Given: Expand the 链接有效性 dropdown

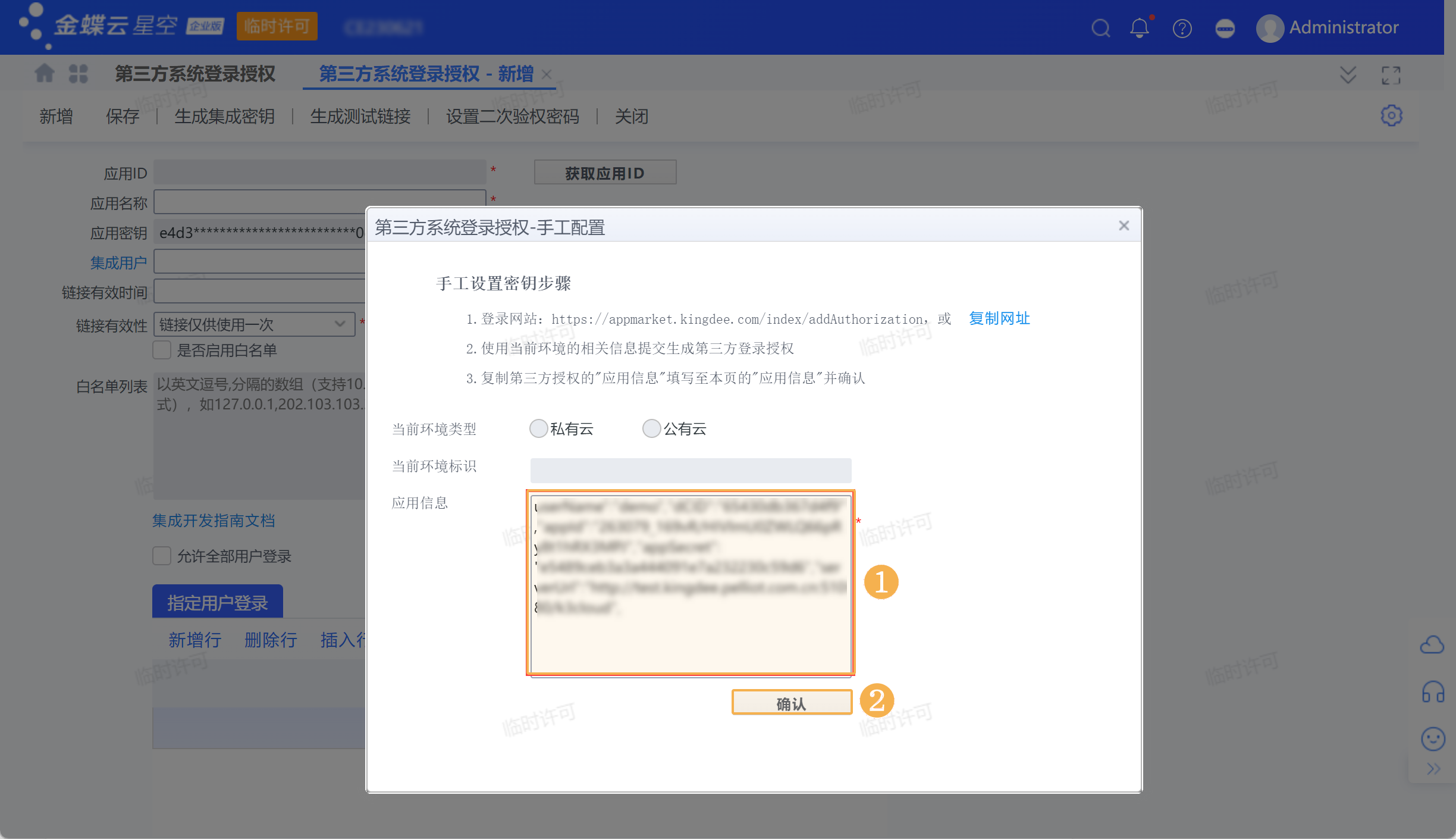Looking at the screenshot, I should click(340, 324).
